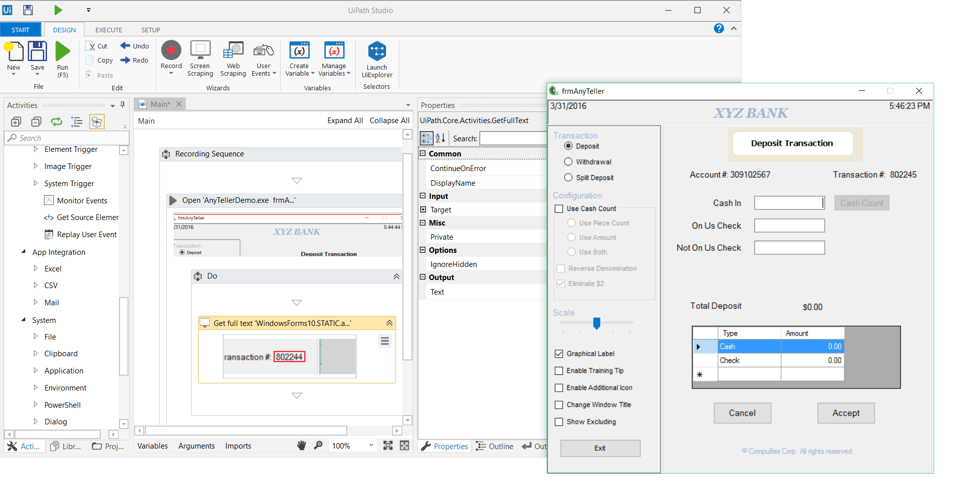Screen dimensions: 964x496
Task: Click the Manage Variables icon
Action: pyautogui.click(x=334, y=50)
